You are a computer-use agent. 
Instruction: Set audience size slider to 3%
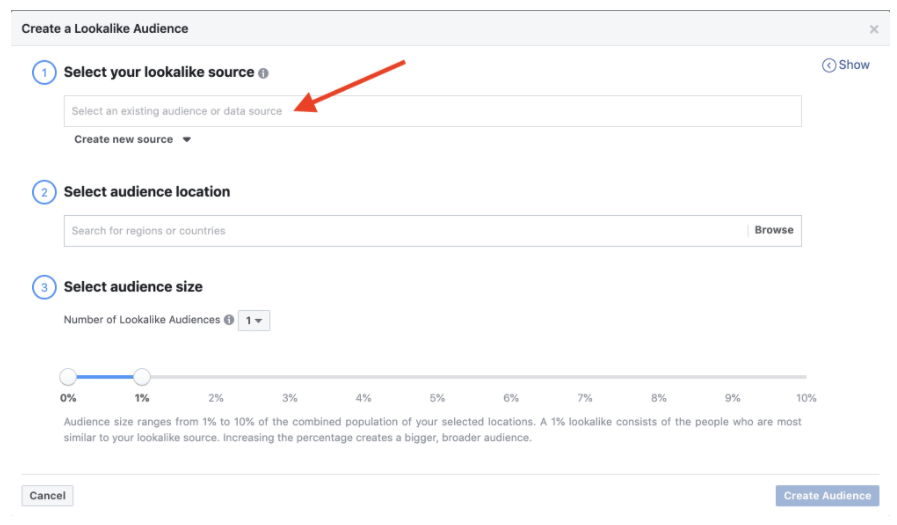click(290, 377)
